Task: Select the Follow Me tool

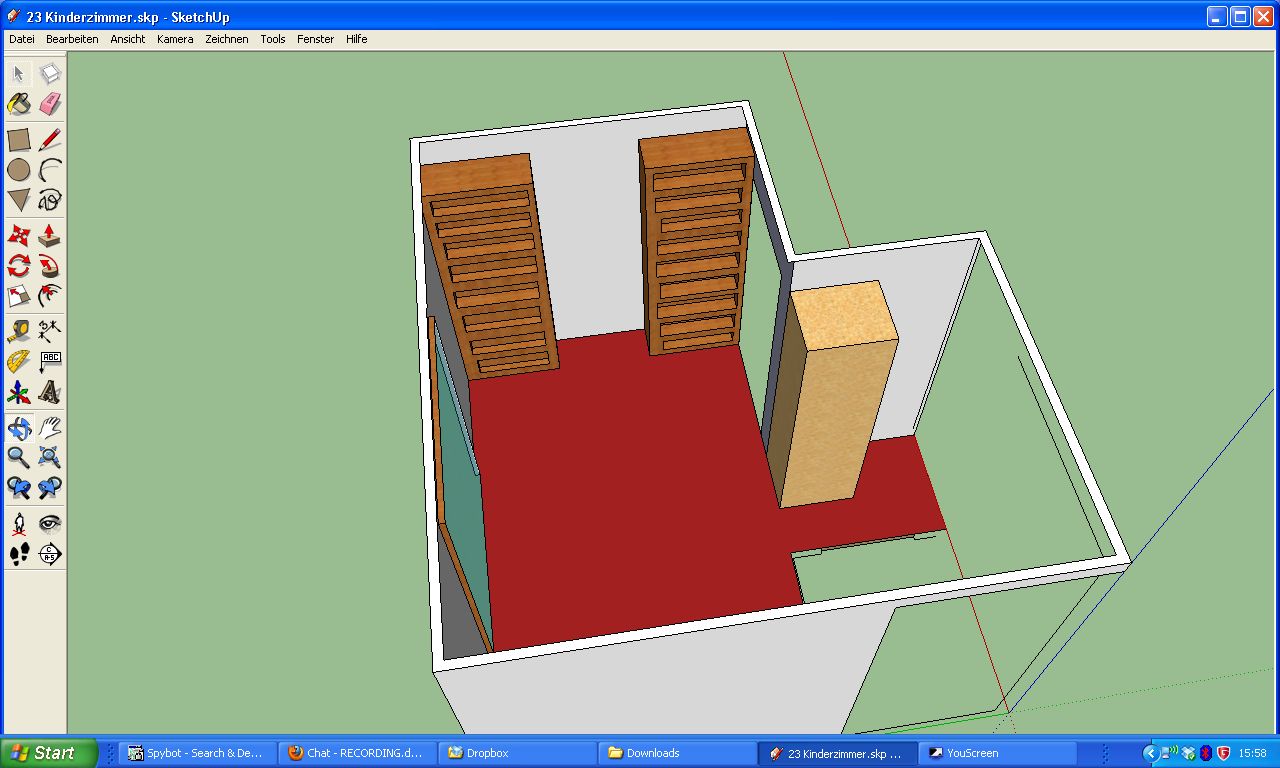Action: [x=50, y=266]
